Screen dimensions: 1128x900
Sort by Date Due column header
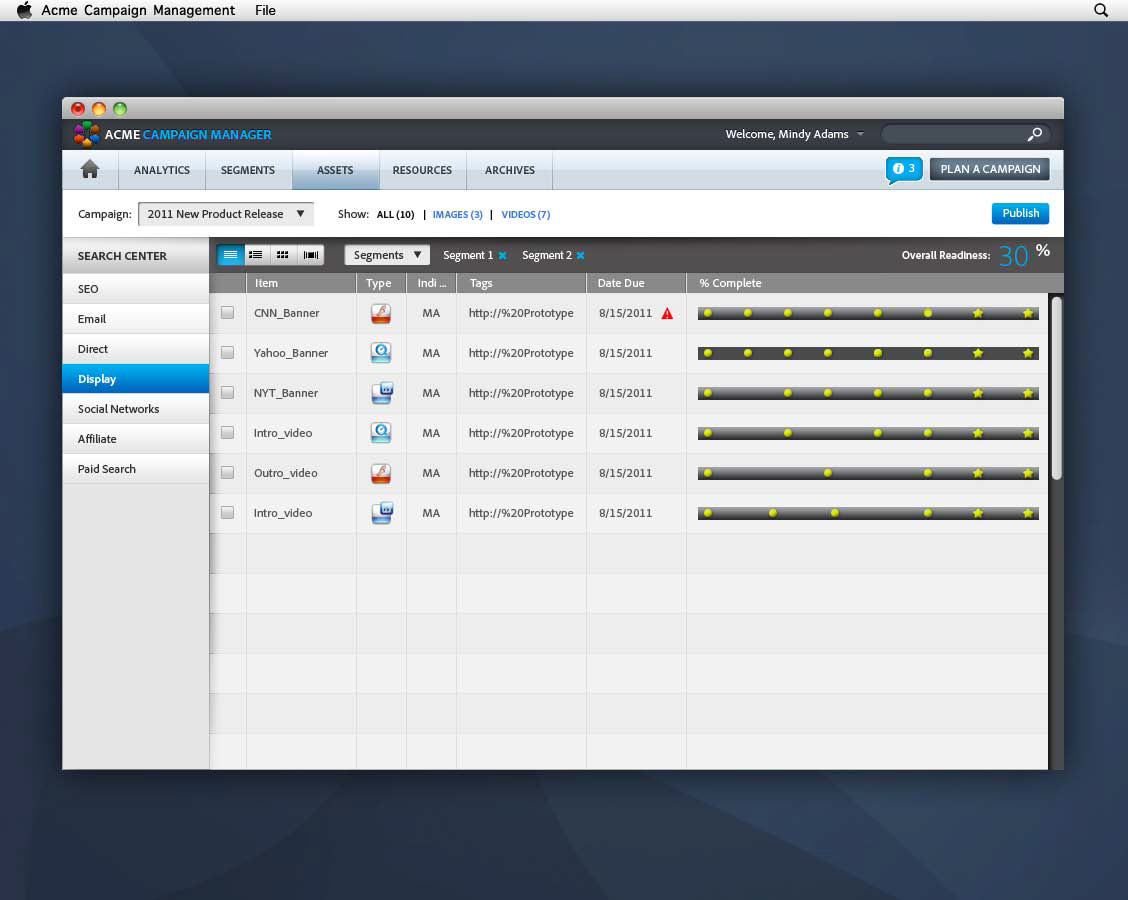point(636,283)
